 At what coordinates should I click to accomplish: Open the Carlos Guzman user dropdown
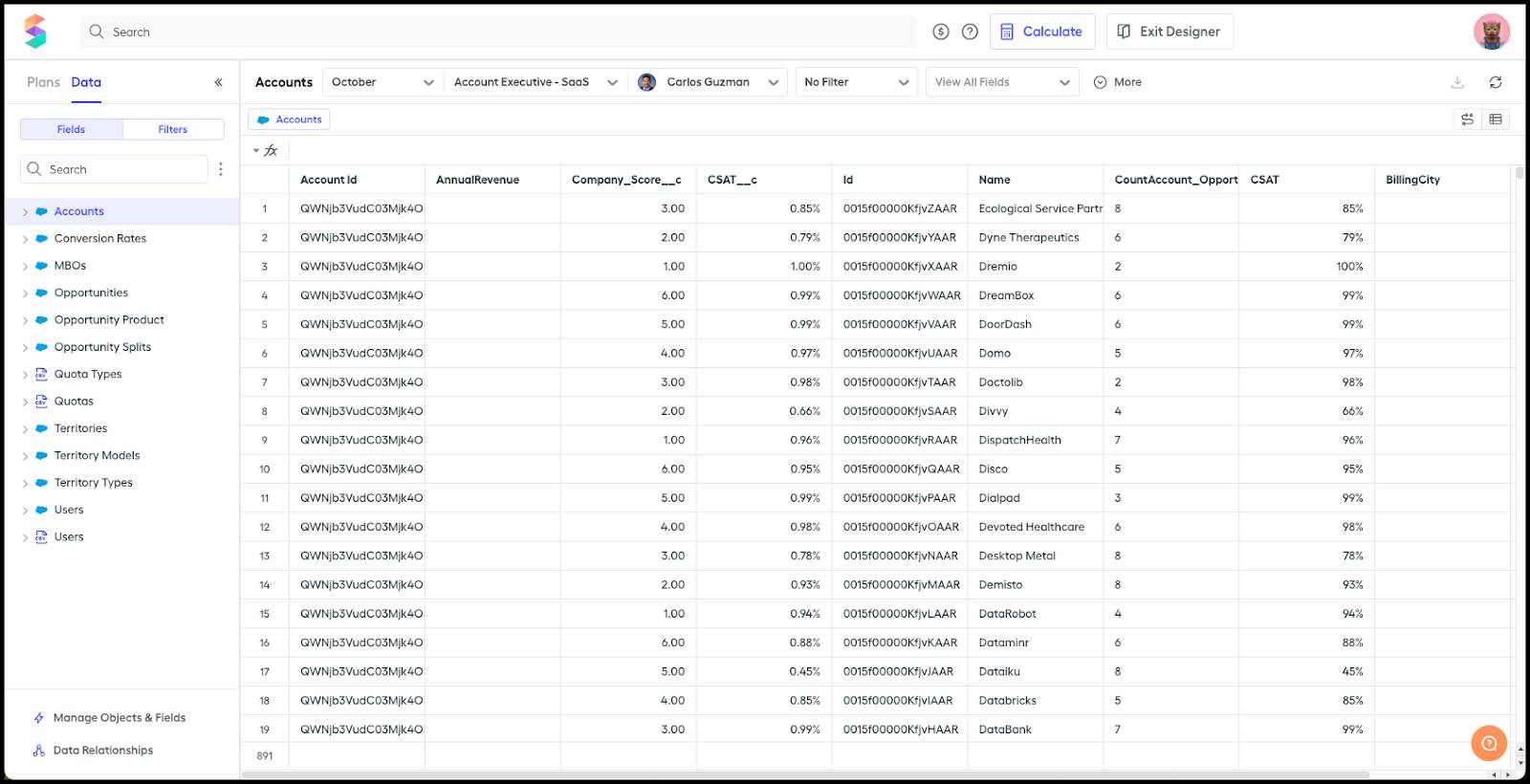click(709, 82)
